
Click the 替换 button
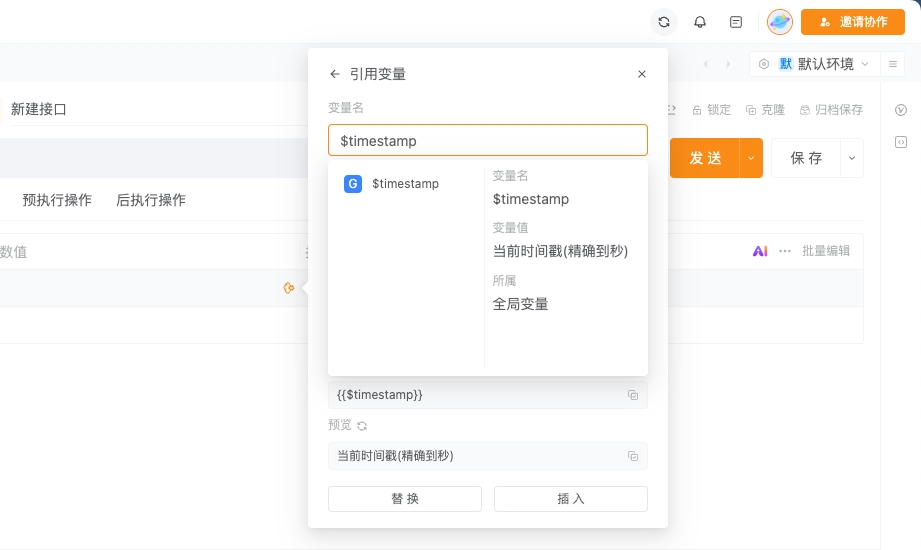click(x=405, y=499)
